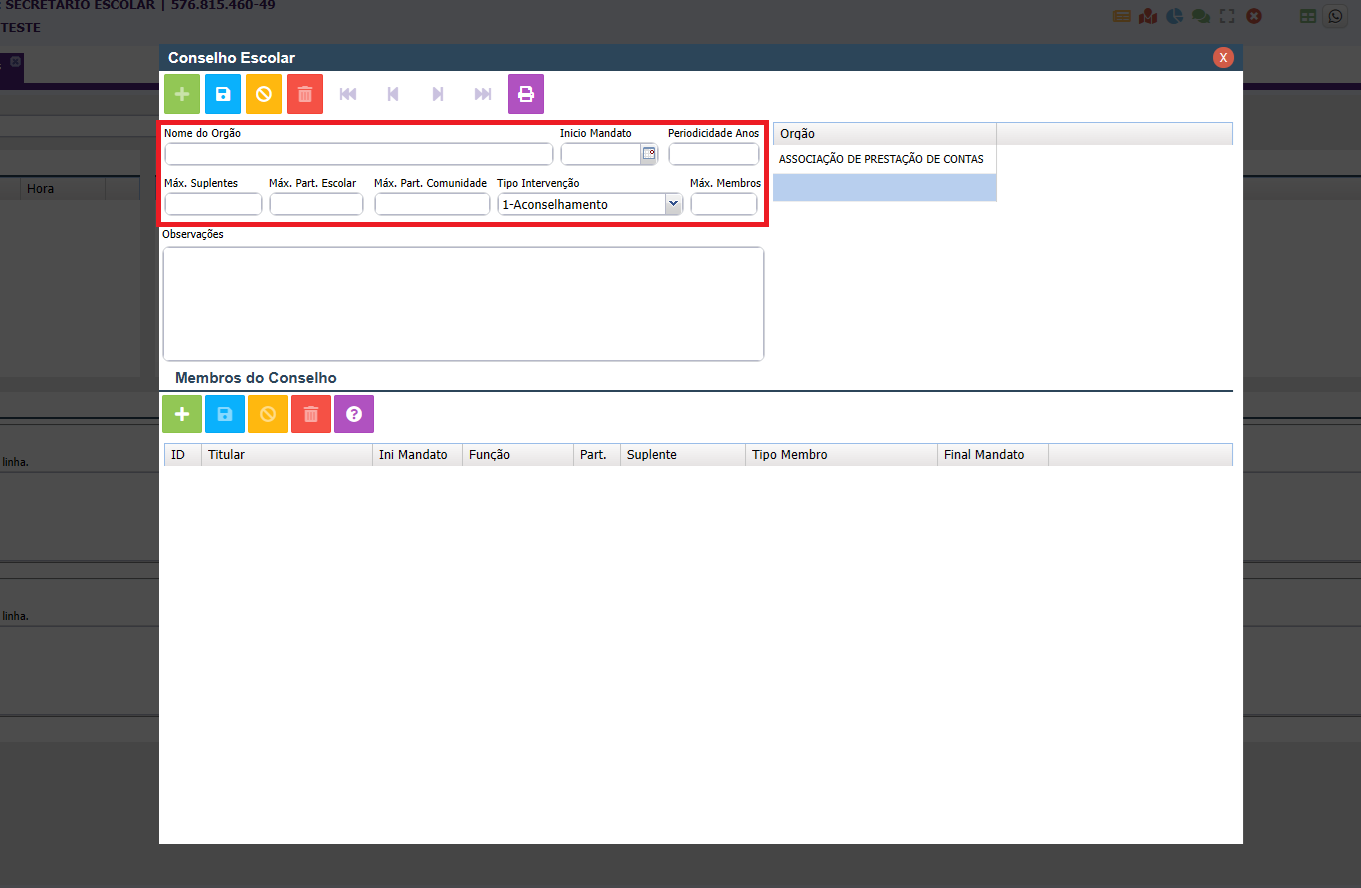This screenshot has height=888, width=1361.
Task: Click the Nome do Orgão text field
Action: 358,154
